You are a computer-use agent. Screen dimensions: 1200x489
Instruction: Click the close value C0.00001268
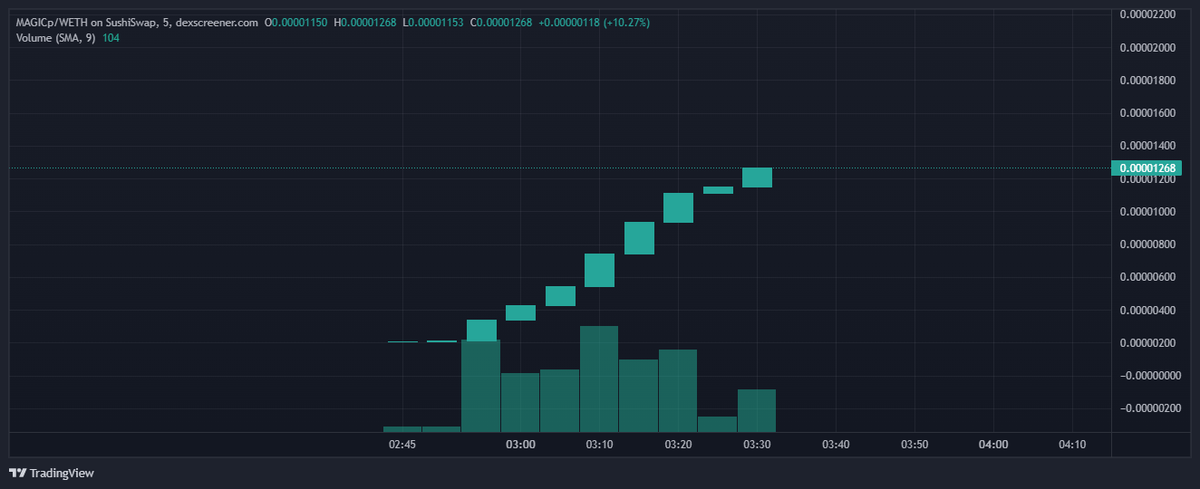point(501,22)
